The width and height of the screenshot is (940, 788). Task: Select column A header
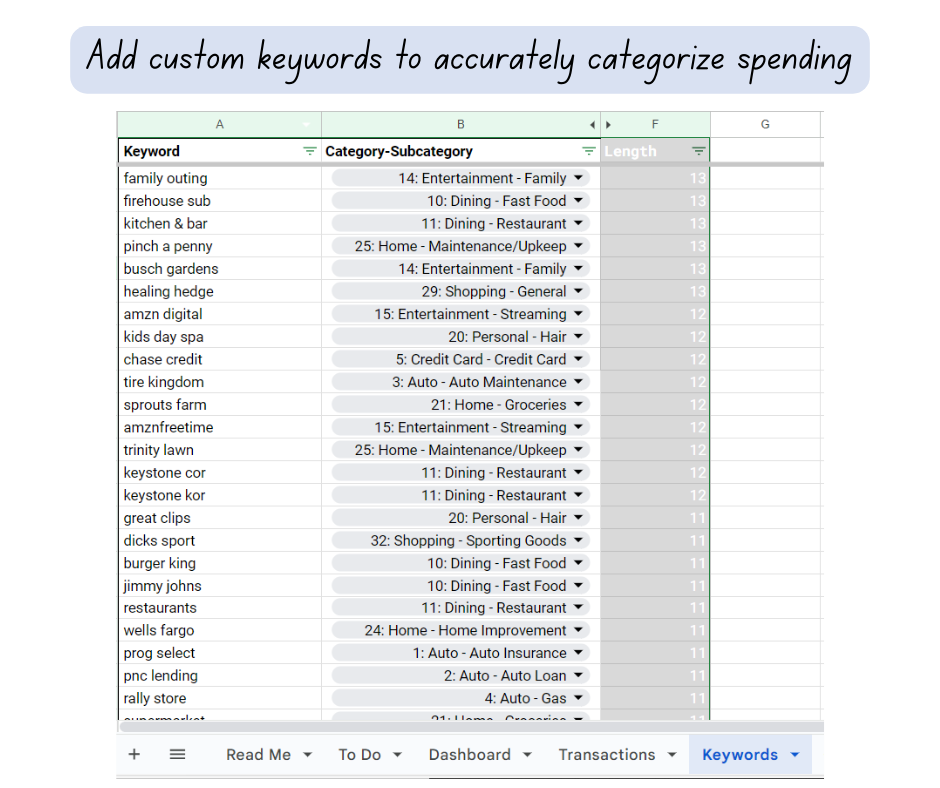[x=219, y=125]
